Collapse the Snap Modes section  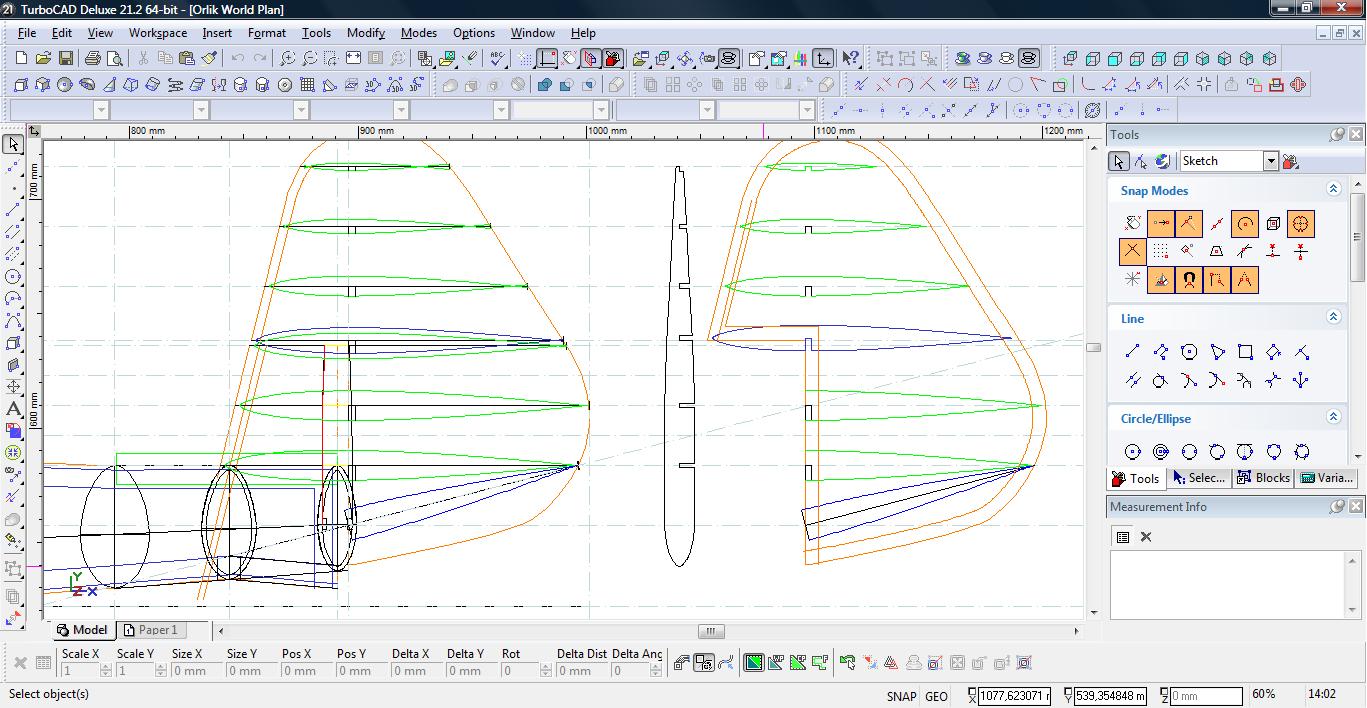[x=1333, y=189]
